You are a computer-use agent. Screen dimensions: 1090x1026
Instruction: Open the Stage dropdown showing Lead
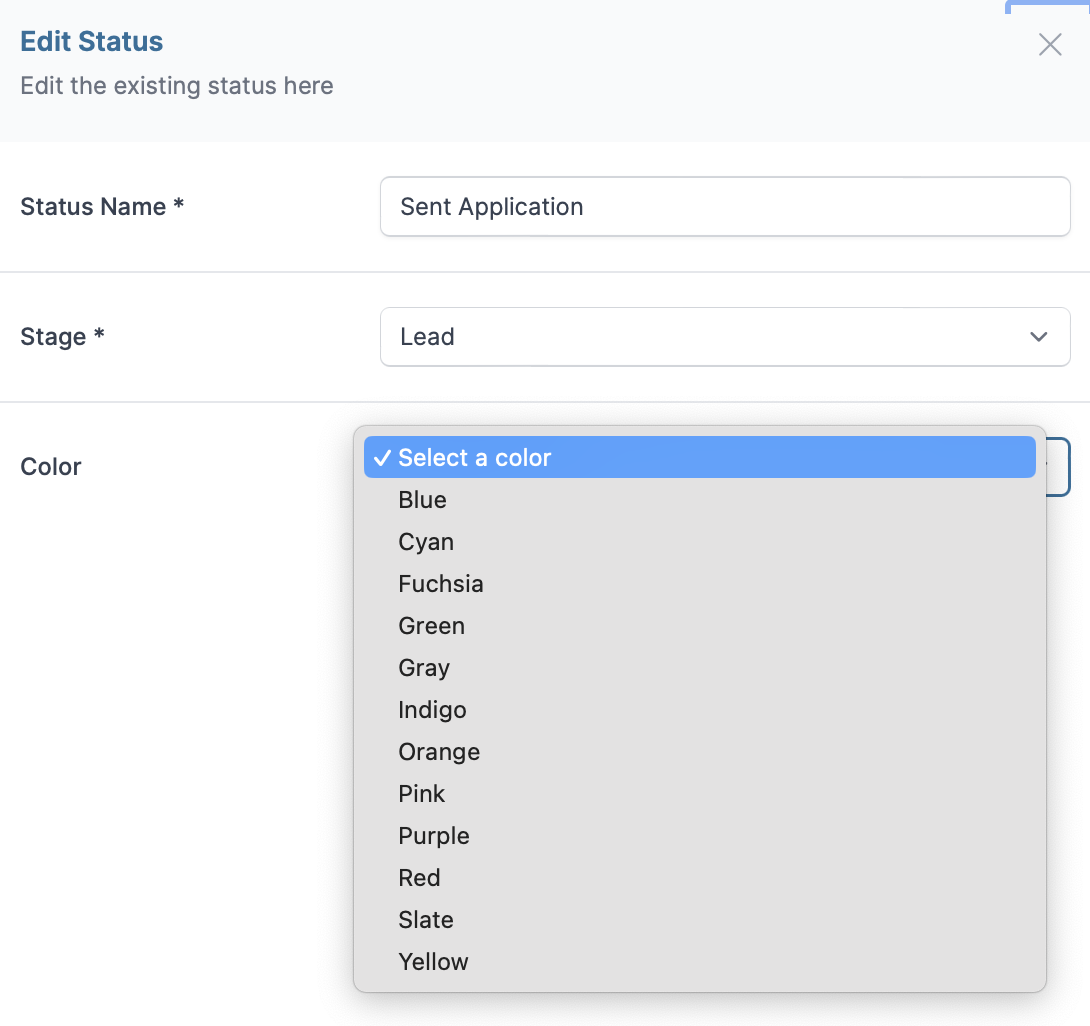pos(724,337)
